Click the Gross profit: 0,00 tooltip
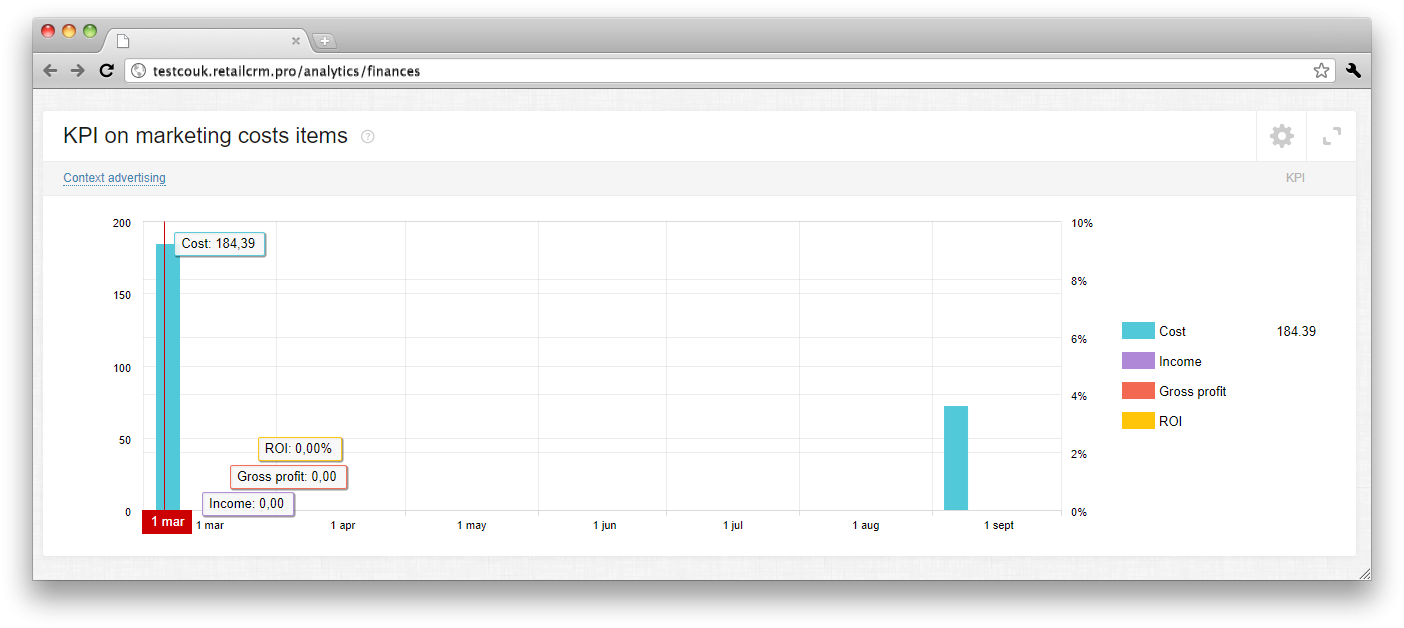The width and height of the screenshot is (1404, 628). click(288, 477)
